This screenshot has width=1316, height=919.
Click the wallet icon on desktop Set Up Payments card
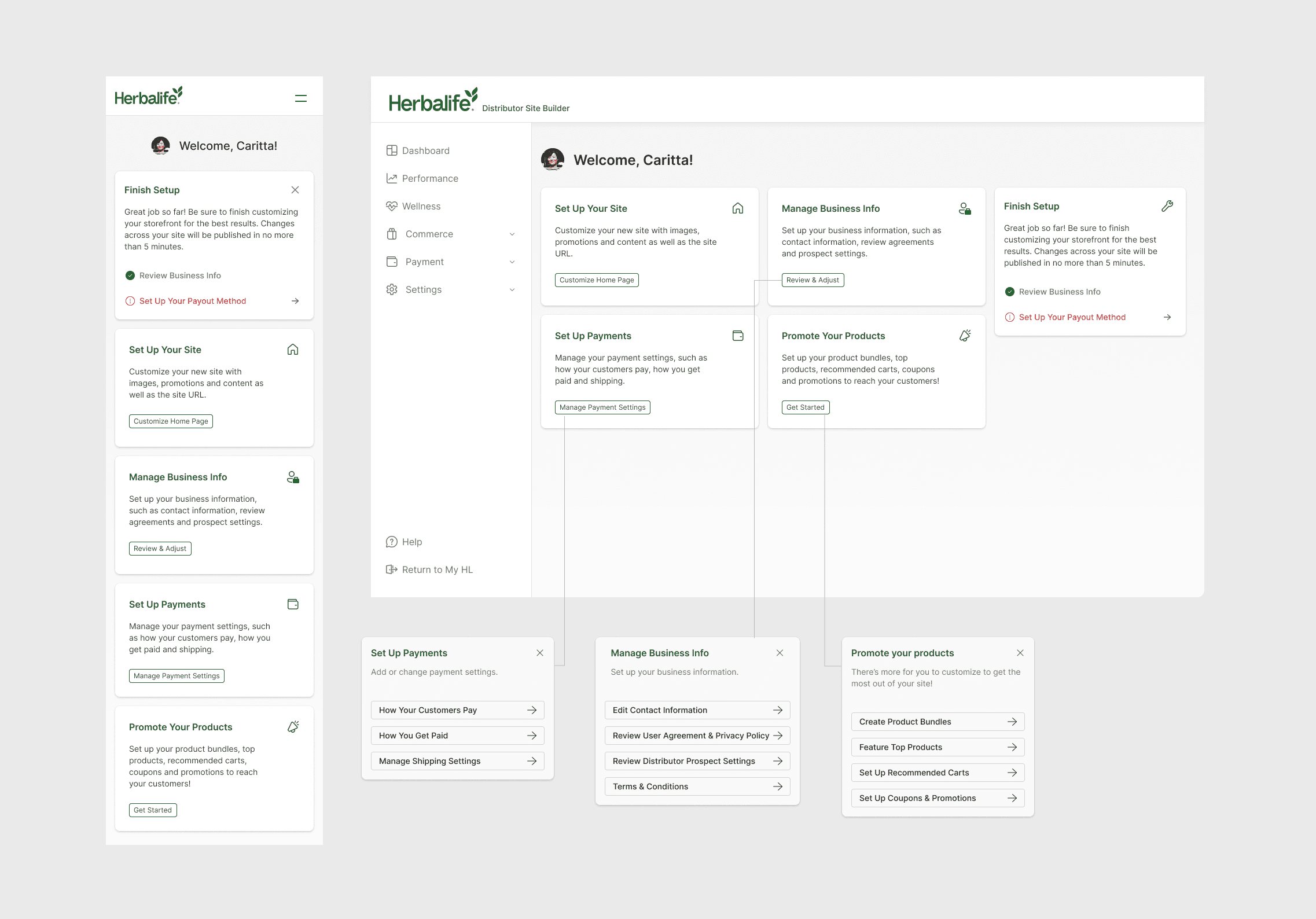[738, 336]
